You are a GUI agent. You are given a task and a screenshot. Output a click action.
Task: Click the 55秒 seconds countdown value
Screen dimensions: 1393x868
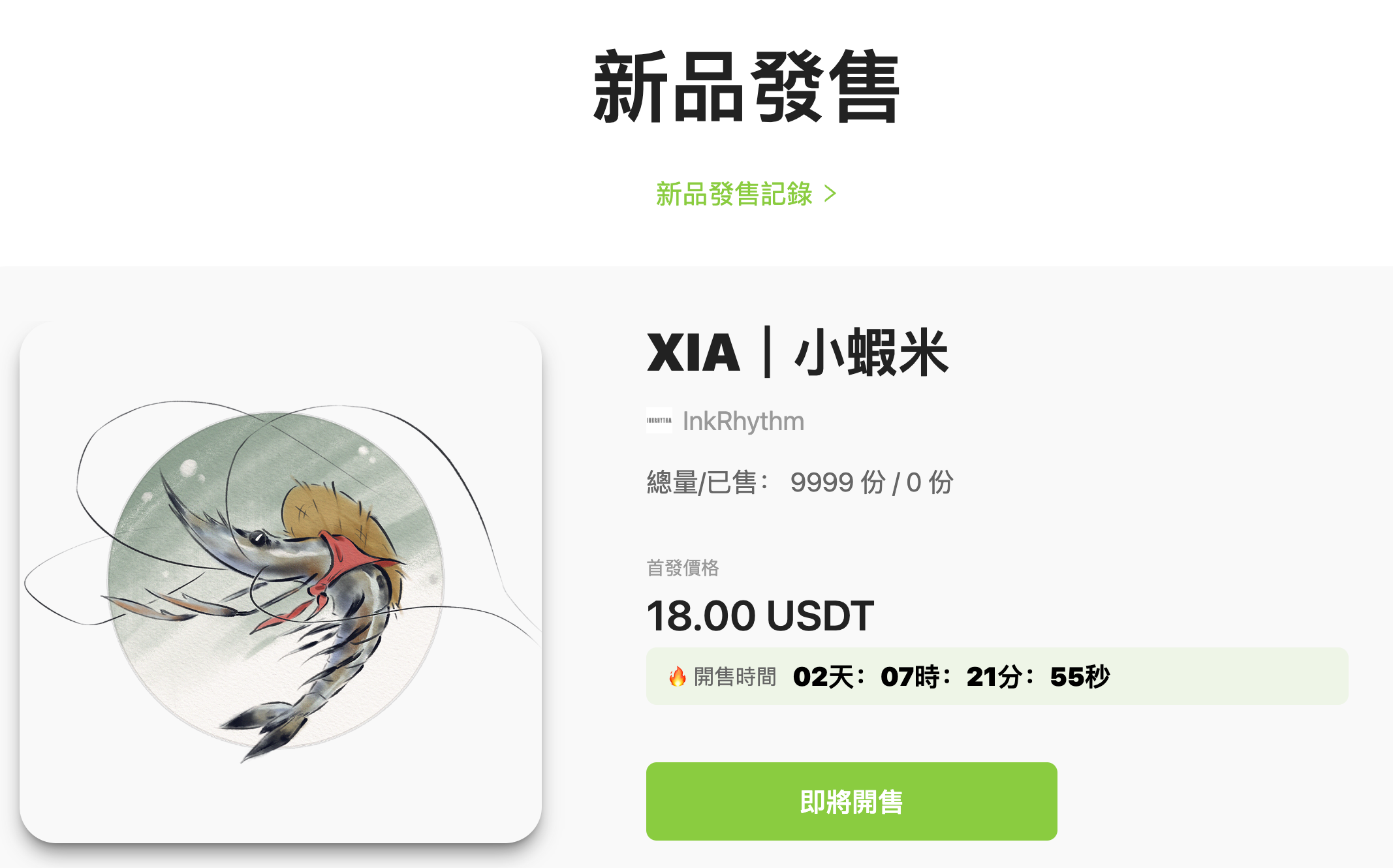[1080, 677]
